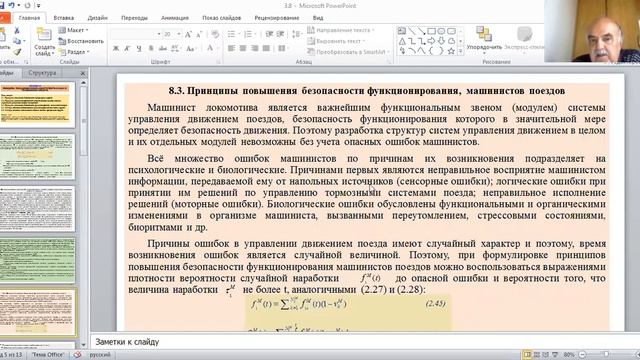
Task: Select the Arrow line shape
Action: 421,31
